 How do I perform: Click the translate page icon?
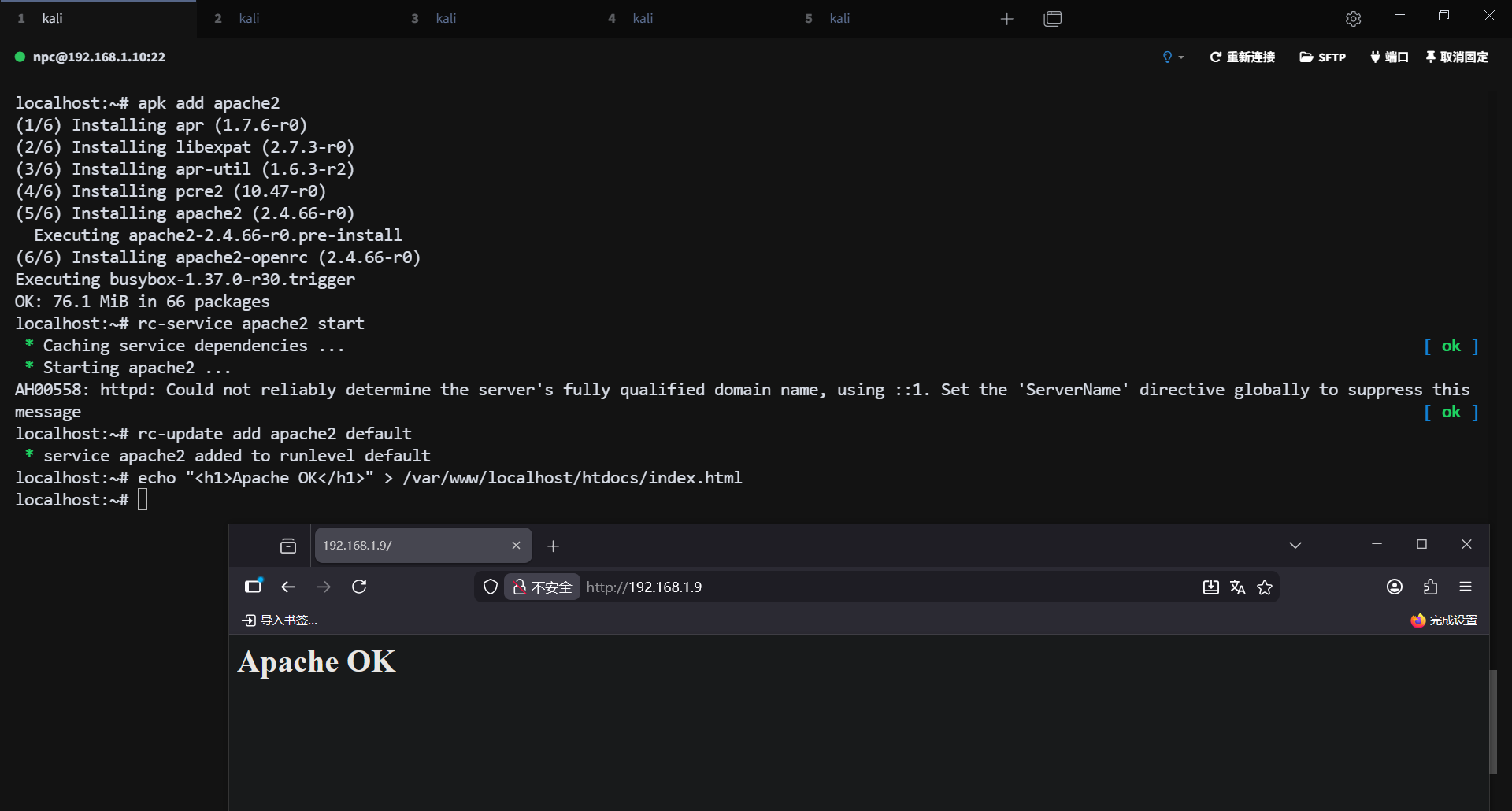pyautogui.click(x=1238, y=587)
